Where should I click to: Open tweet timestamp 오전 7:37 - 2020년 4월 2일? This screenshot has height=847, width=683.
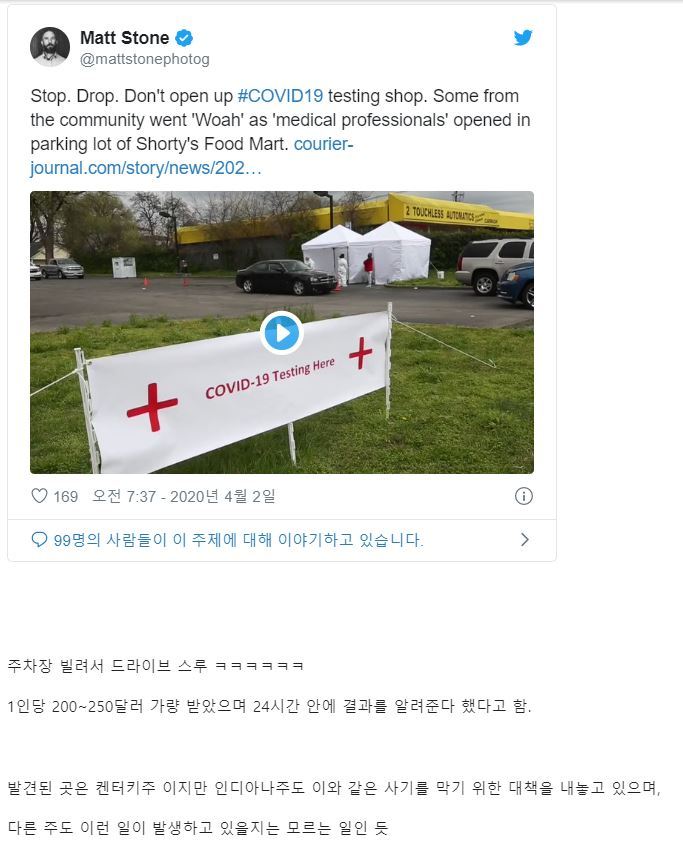pos(184,496)
